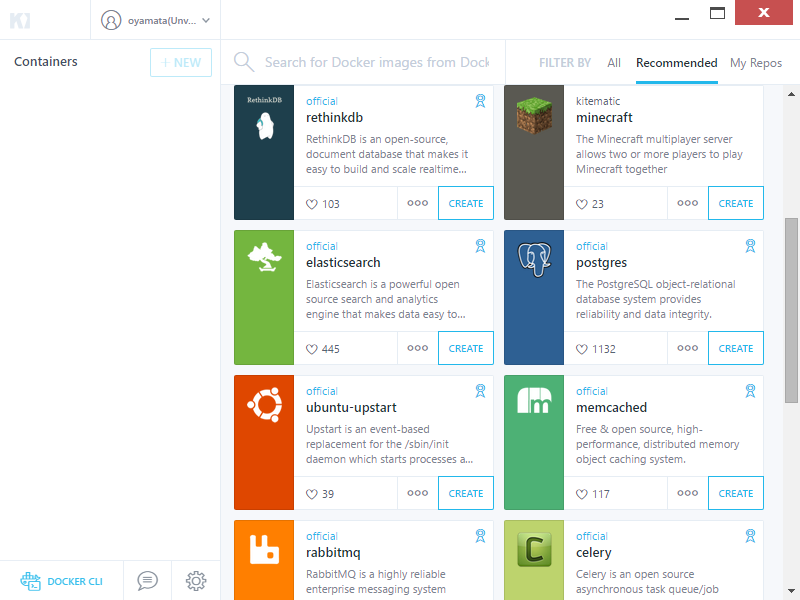
Task: Click the Minecraft grass block thumbnail
Action: tap(534, 116)
